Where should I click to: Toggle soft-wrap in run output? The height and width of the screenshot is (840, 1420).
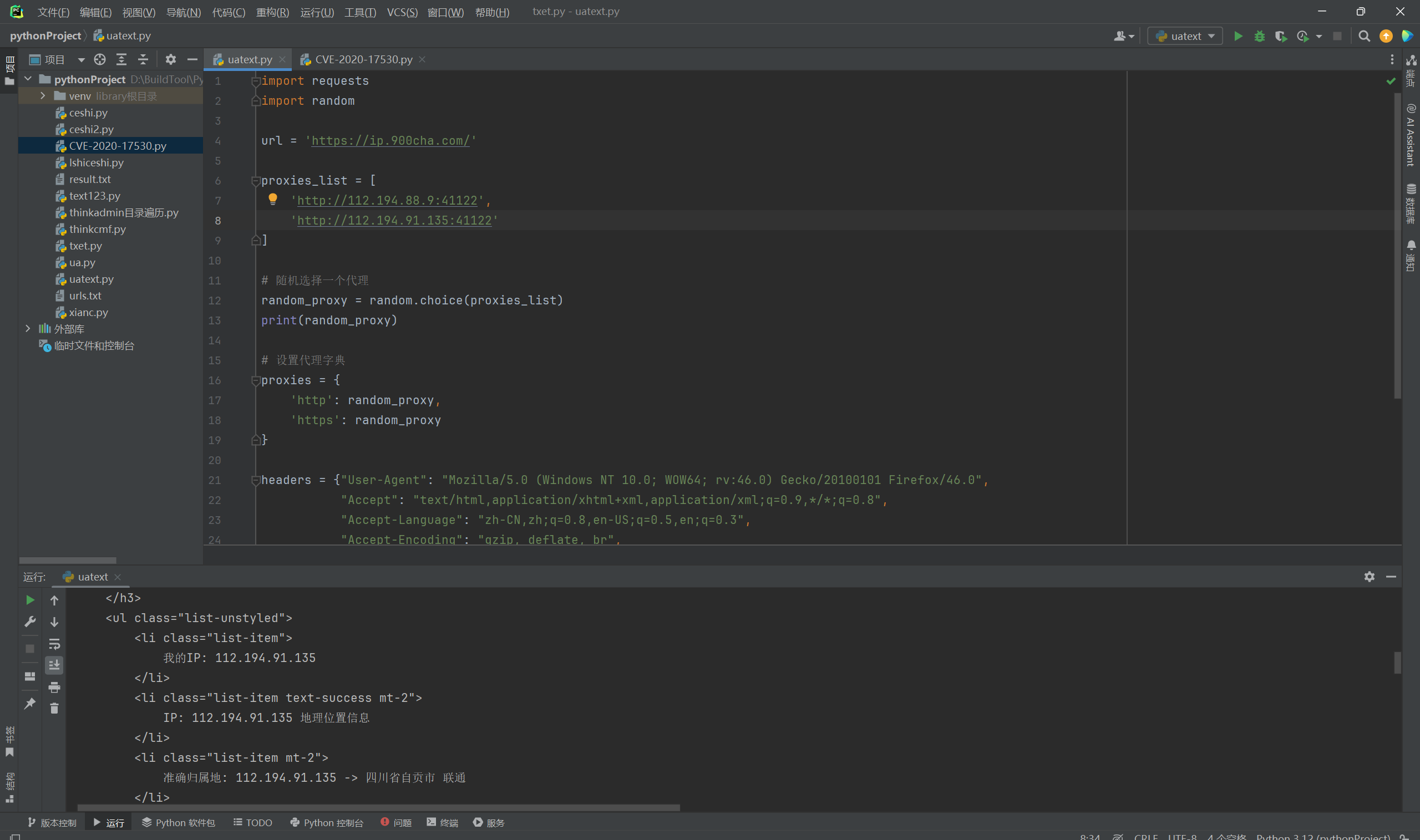(x=54, y=644)
